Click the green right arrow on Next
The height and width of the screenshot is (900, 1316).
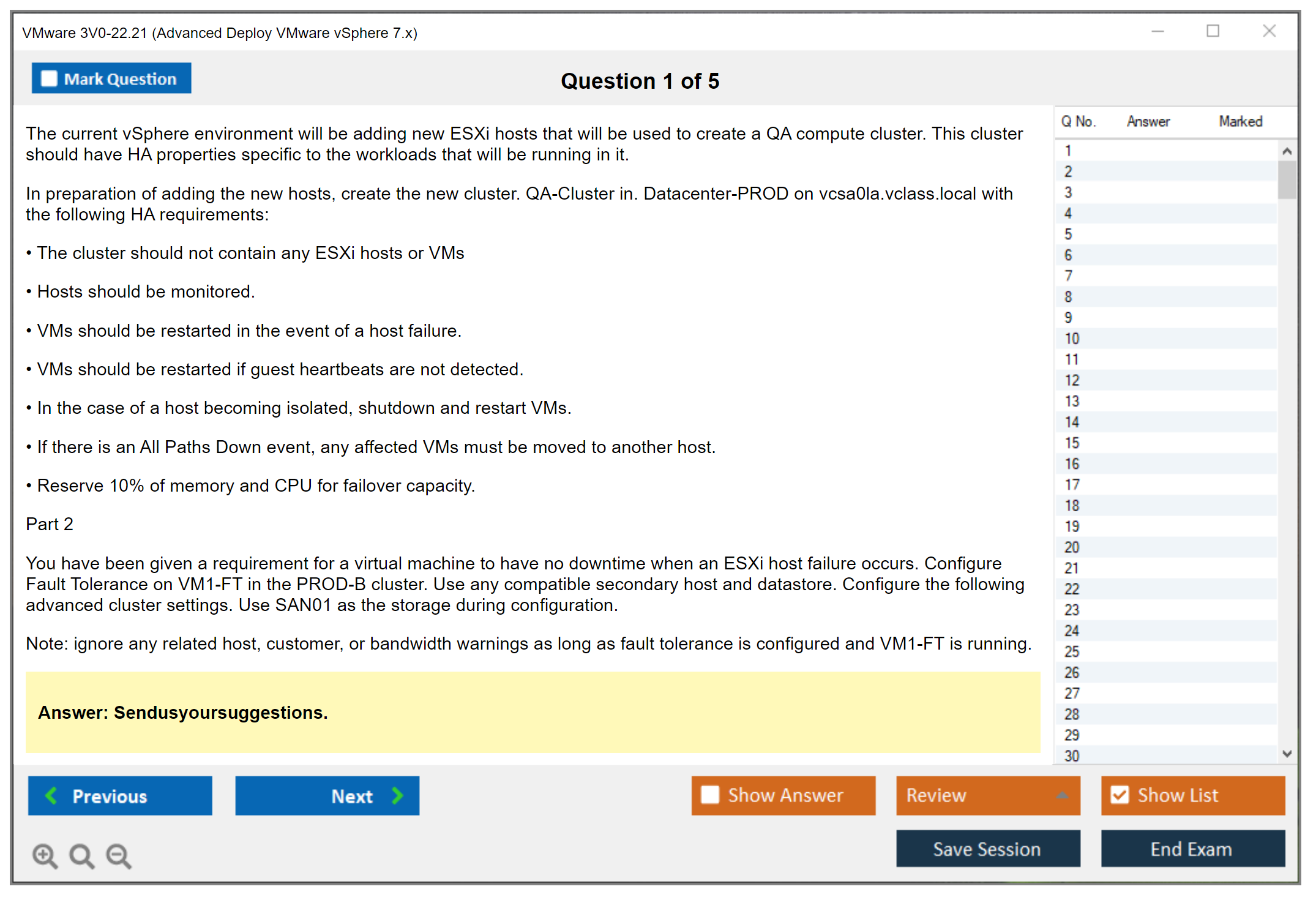coord(398,795)
